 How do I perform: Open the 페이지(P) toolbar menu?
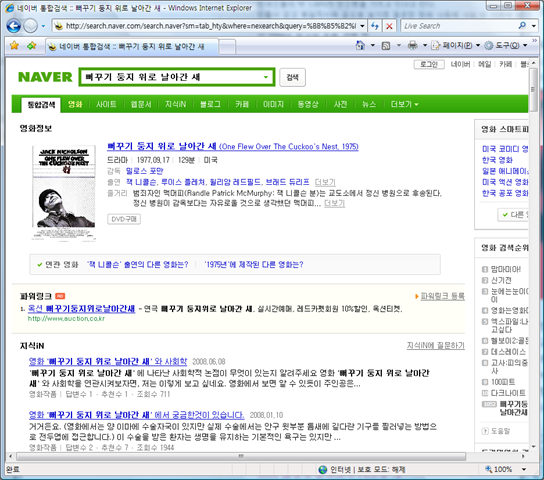[x=456, y=45]
